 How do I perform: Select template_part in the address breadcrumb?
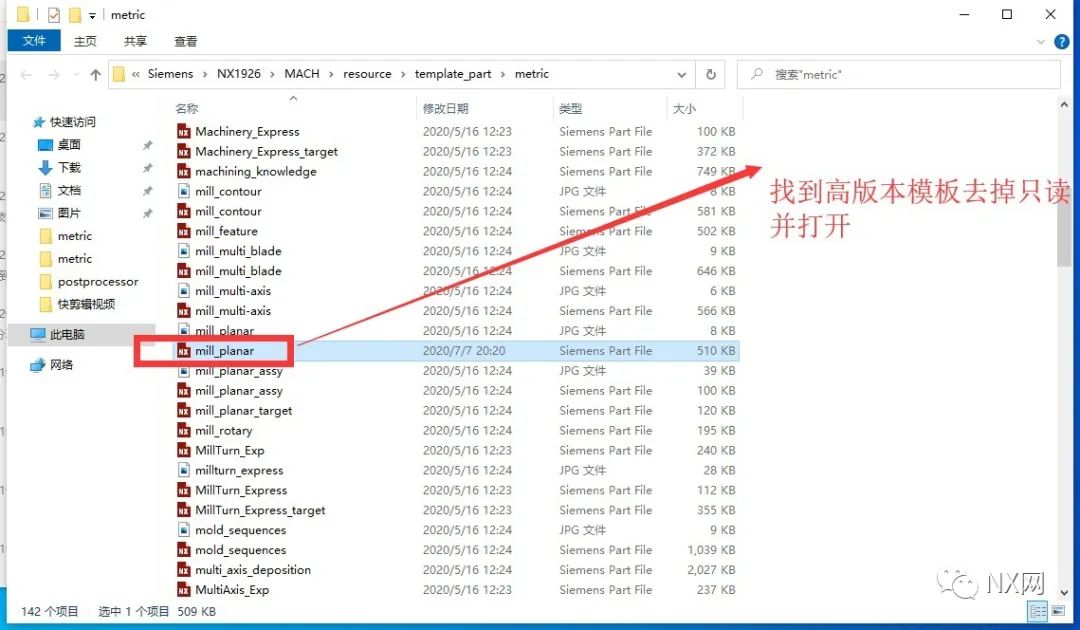pyautogui.click(x=453, y=74)
